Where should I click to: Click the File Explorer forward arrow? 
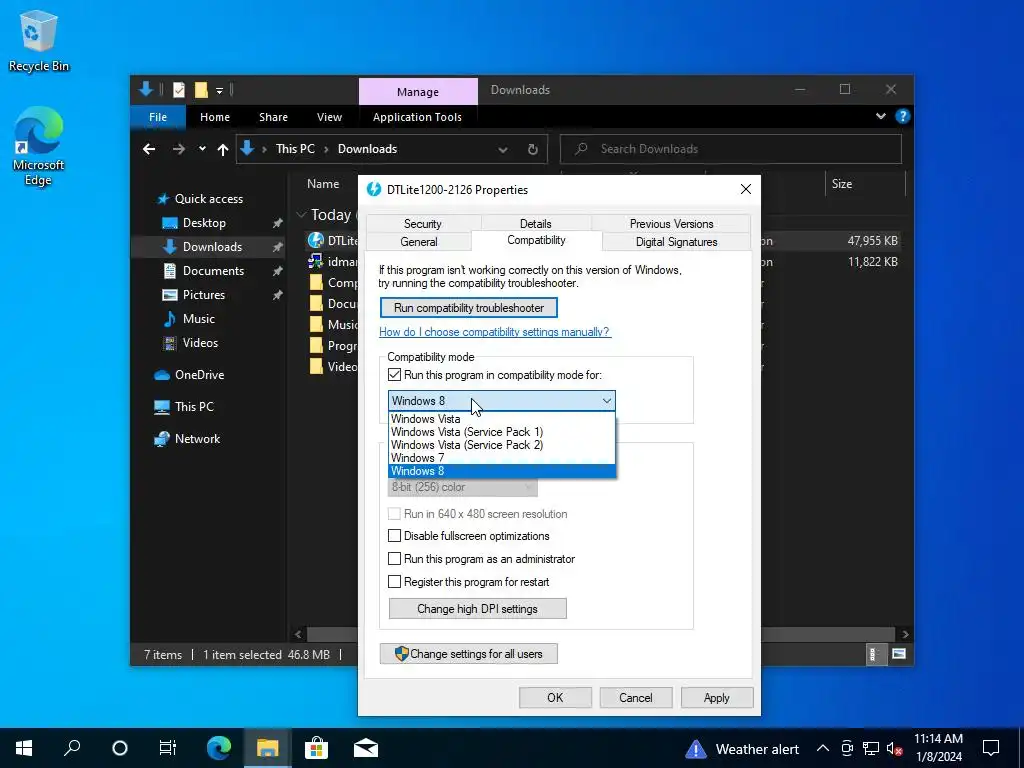tap(178, 150)
